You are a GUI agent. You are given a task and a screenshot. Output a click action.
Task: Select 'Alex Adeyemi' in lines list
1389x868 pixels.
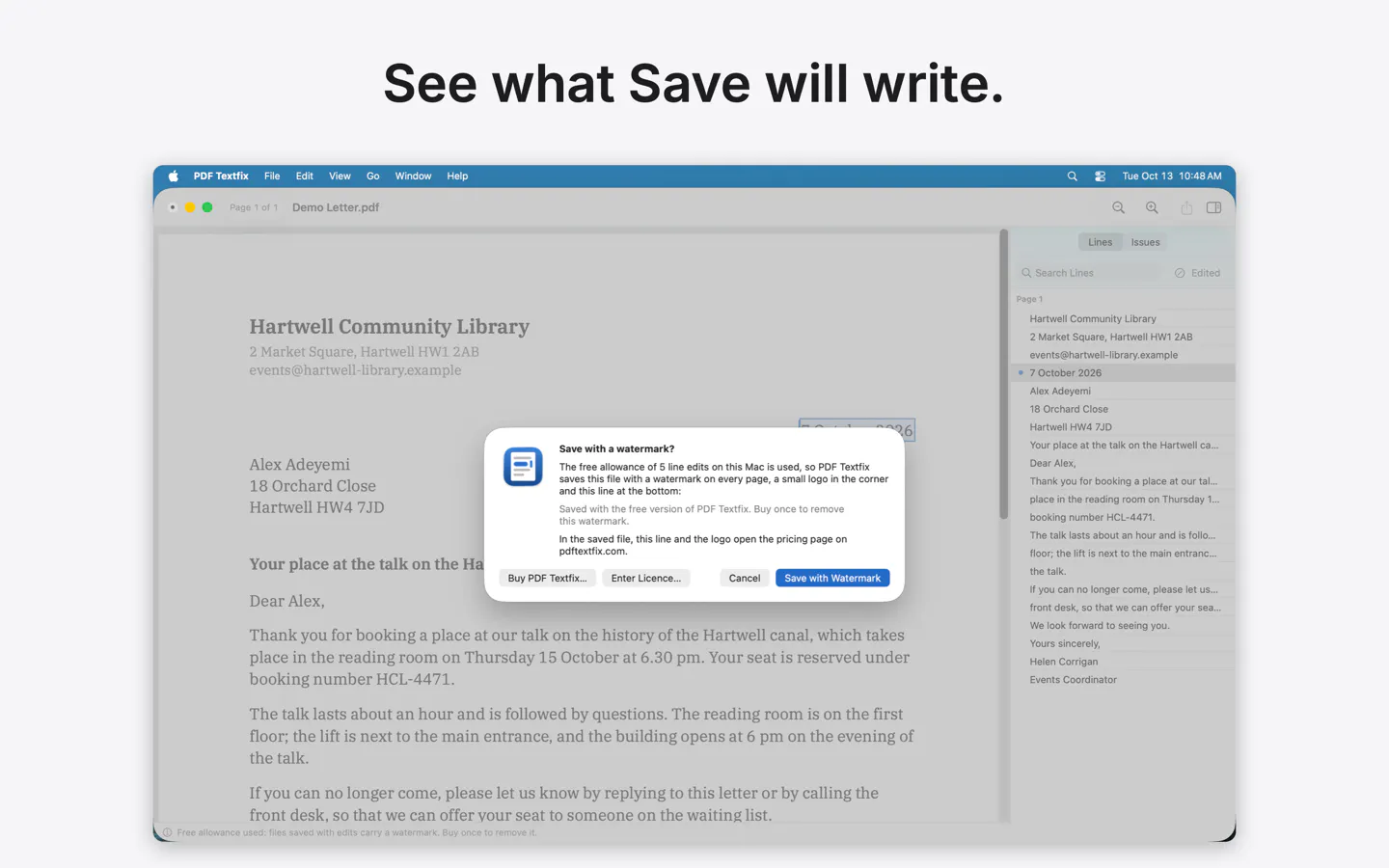pyautogui.click(x=1124, y=391)
